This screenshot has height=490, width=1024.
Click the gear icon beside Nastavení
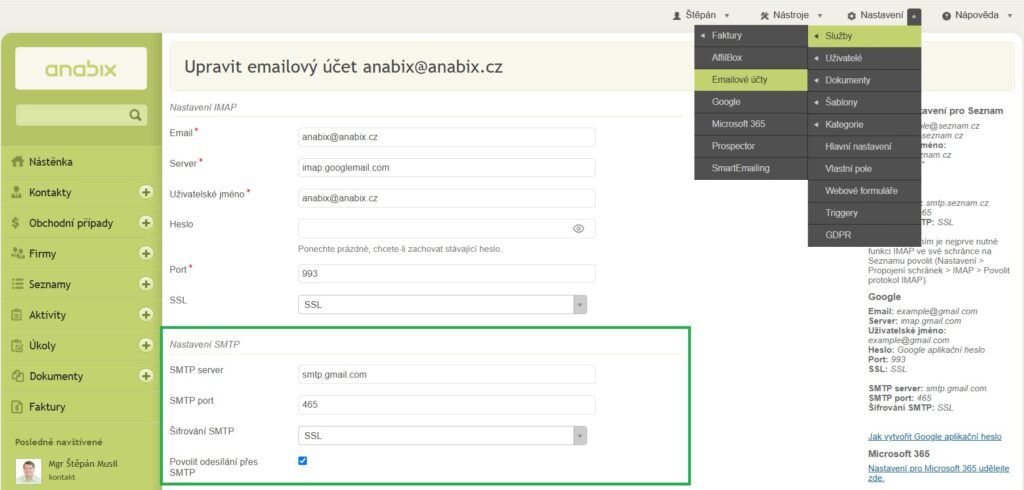[852, 16]
